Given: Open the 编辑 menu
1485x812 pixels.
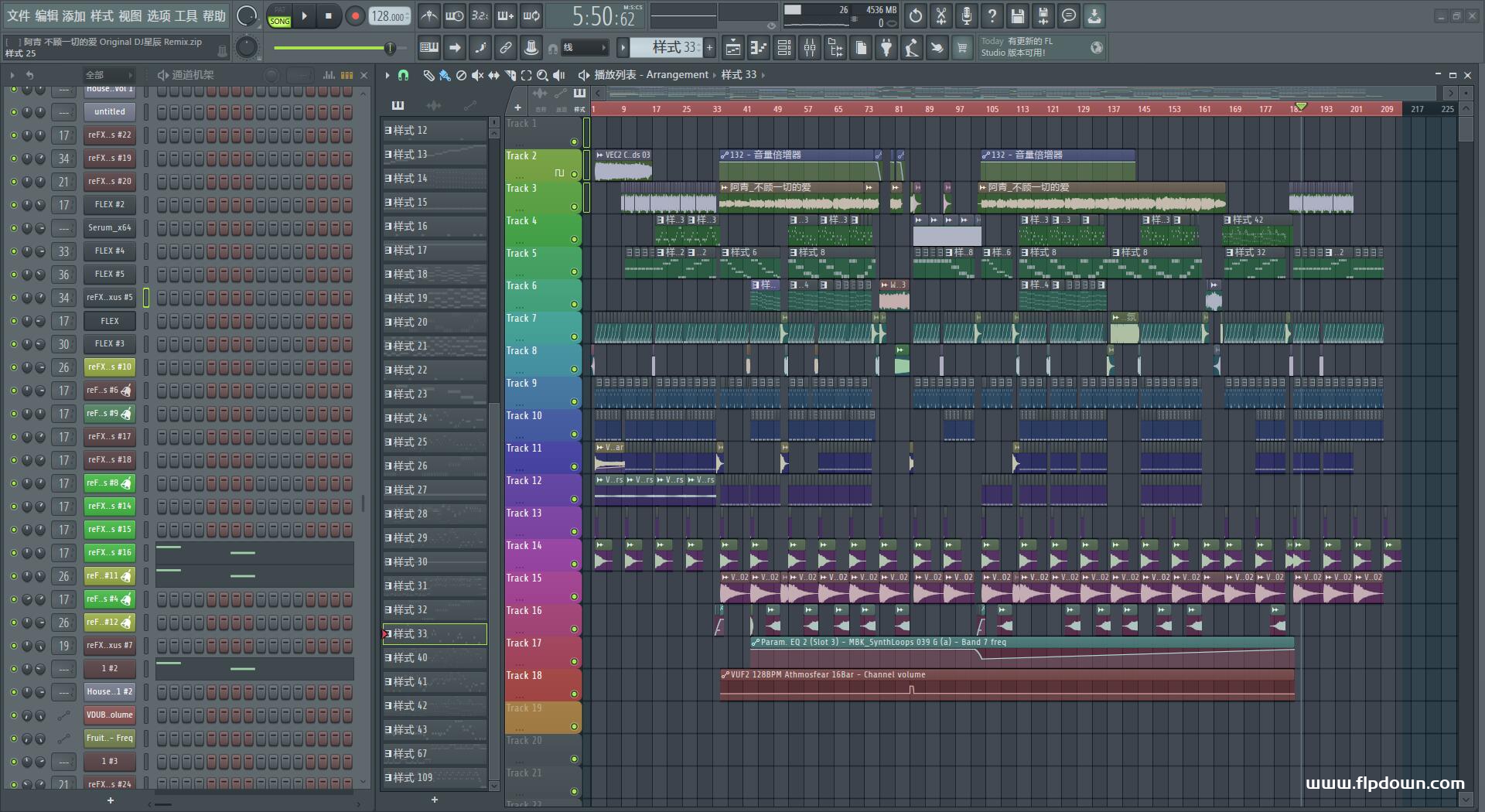Looking at the screenshot, I should [x=46, y=15].
